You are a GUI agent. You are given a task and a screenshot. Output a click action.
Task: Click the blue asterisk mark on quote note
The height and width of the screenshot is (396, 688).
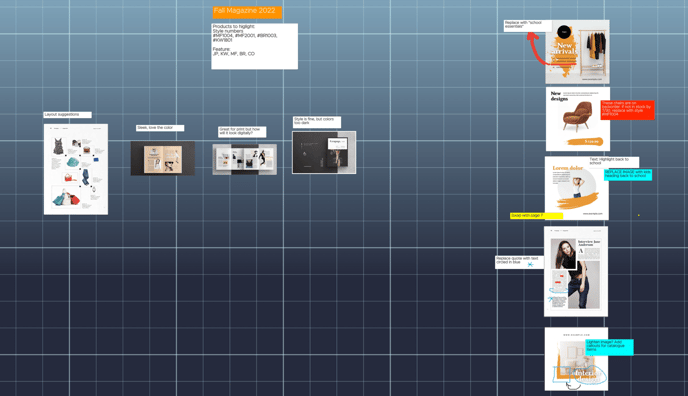point(530,264)
